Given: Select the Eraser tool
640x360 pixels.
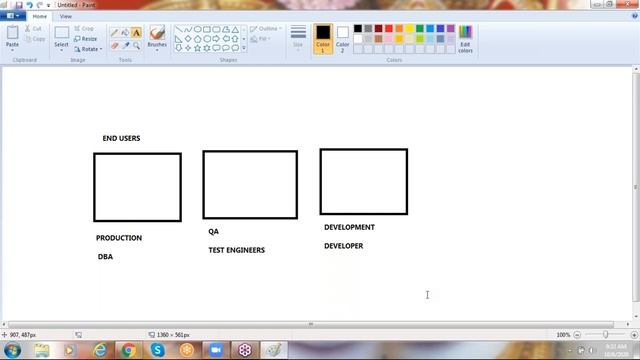Looking at the screenshot, I should (115, 46).
